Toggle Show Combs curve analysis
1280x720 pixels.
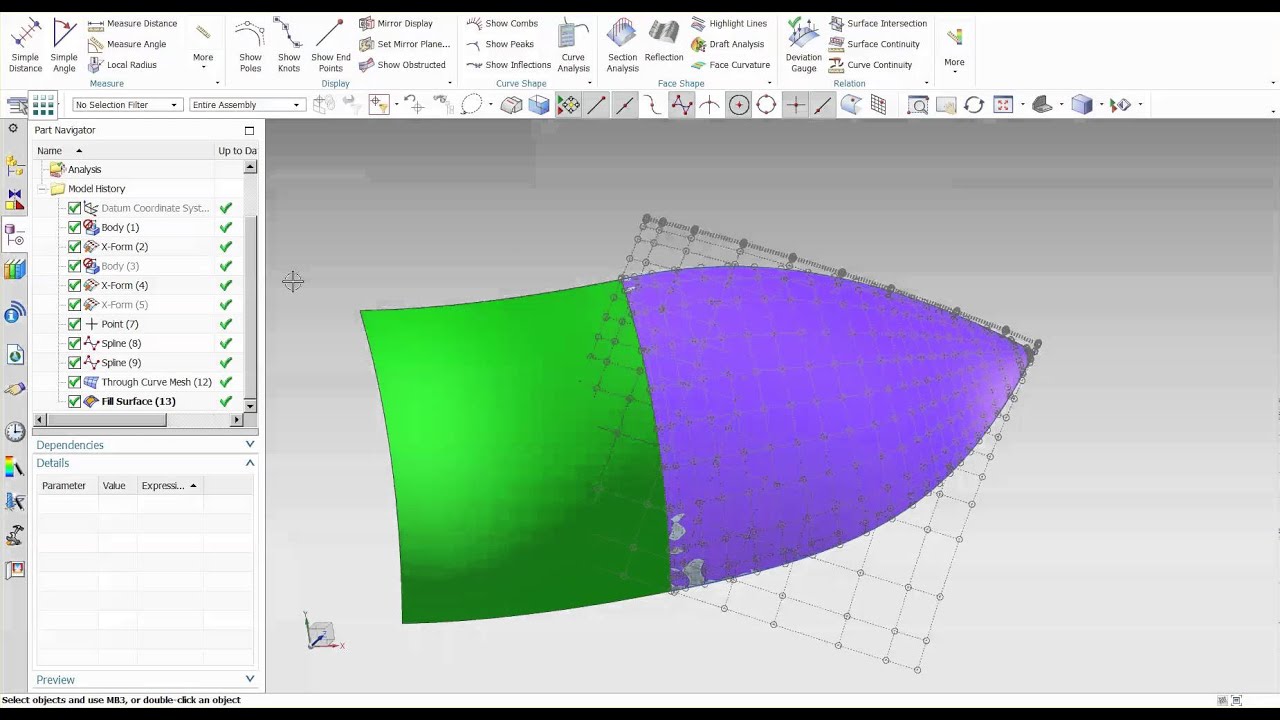(x=502, y=24)
